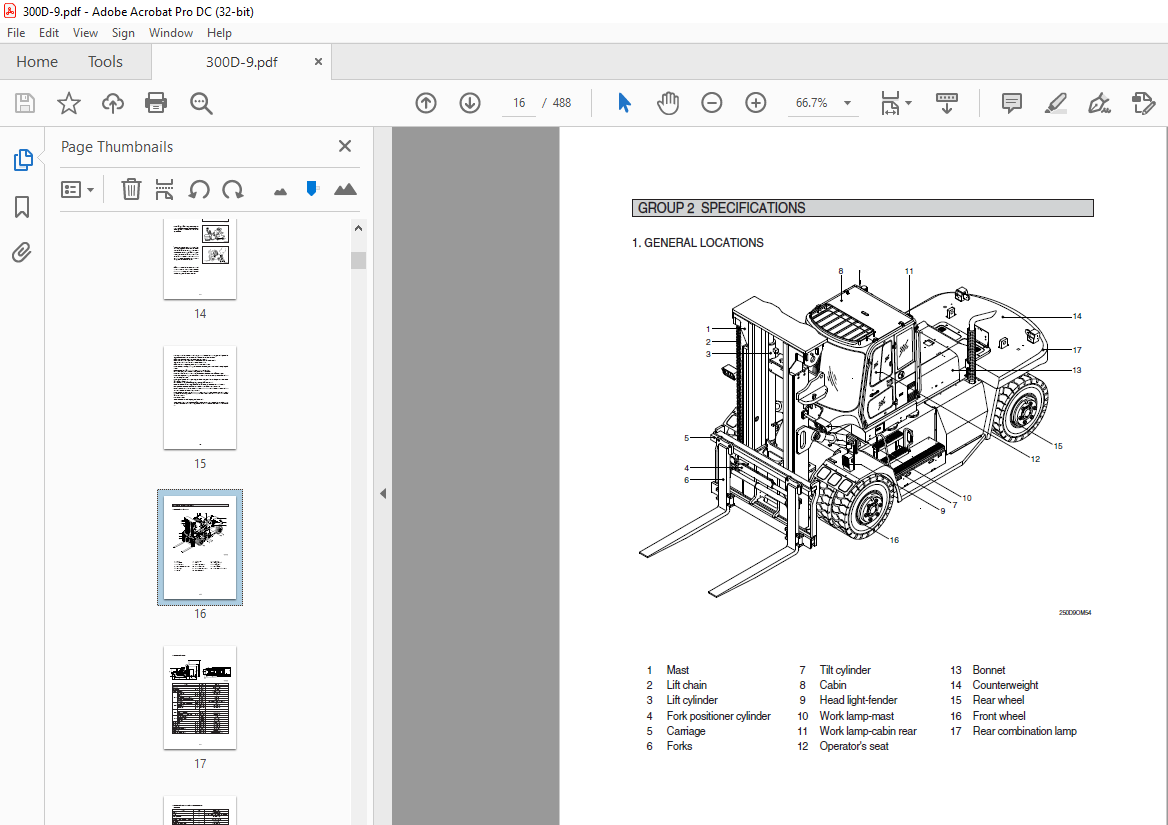Viewport: 1168px width, 825px height.
Task: Click the current page number field
Action: click(519, 103)
